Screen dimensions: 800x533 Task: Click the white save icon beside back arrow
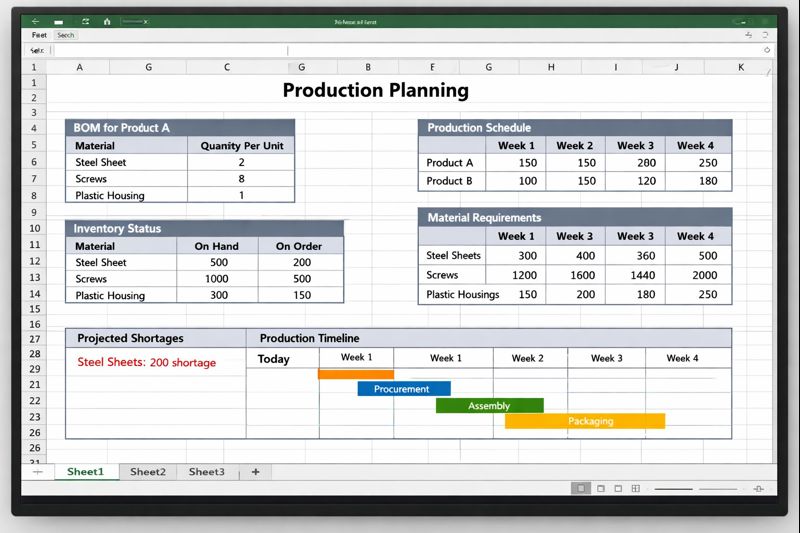[x=59, y=22]
